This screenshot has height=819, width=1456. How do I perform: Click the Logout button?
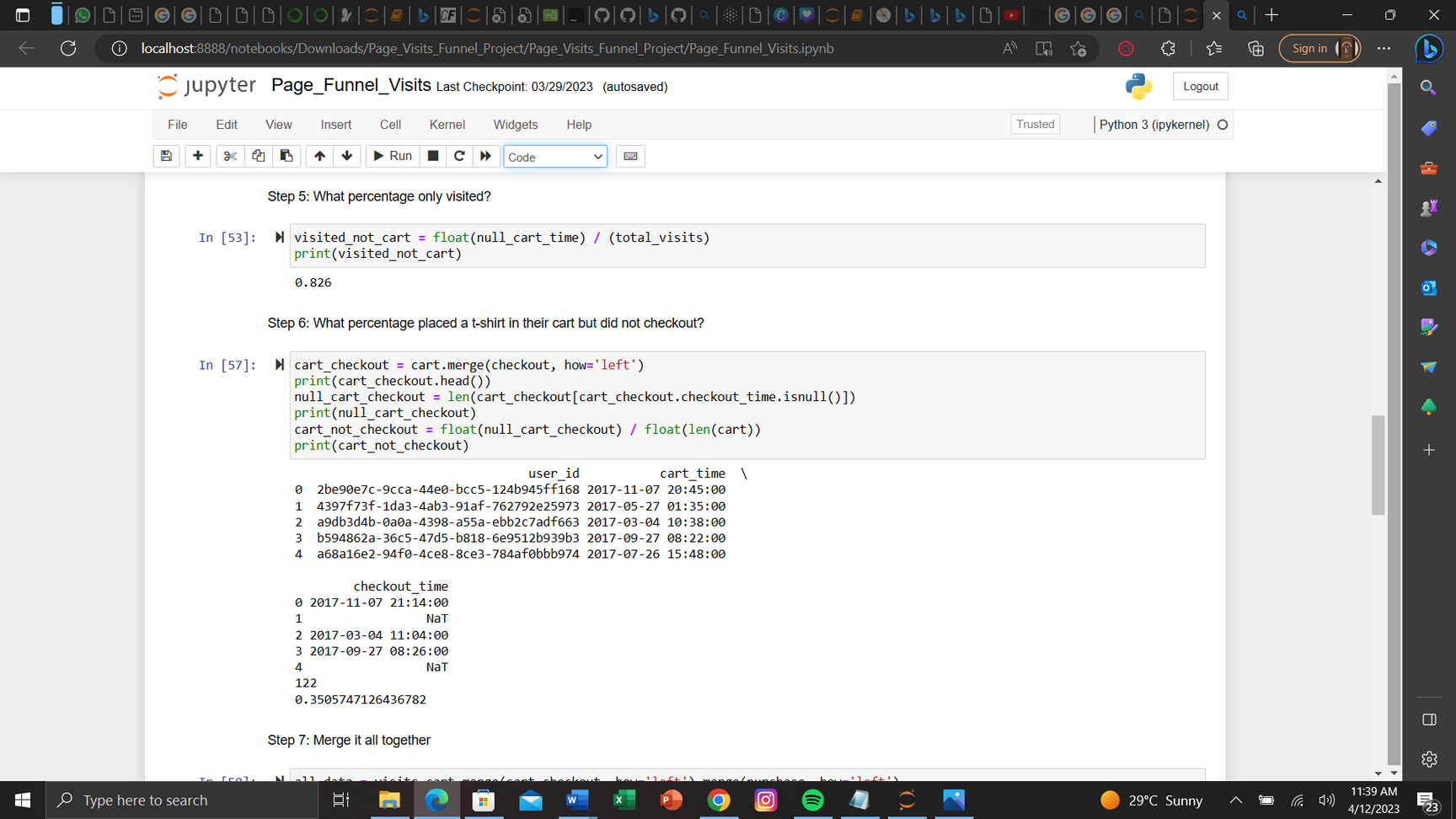[x=1200, y=86]
